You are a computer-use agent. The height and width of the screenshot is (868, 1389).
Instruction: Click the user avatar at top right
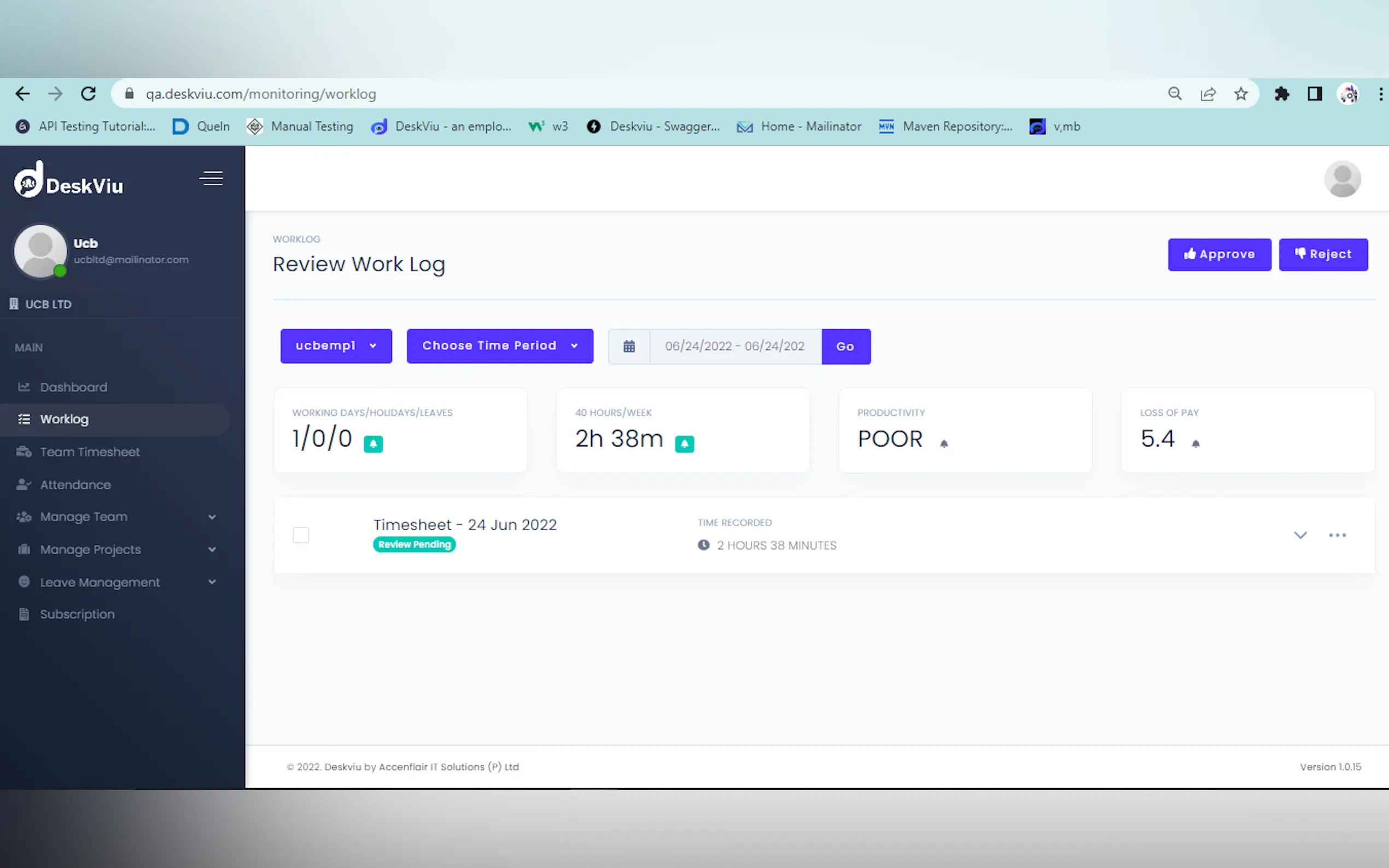[x=1341, y=179]
